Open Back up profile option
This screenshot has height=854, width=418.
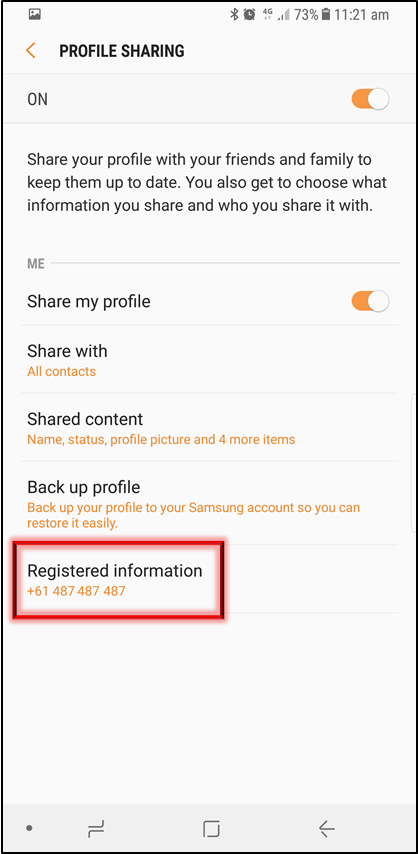coord(209,503)
